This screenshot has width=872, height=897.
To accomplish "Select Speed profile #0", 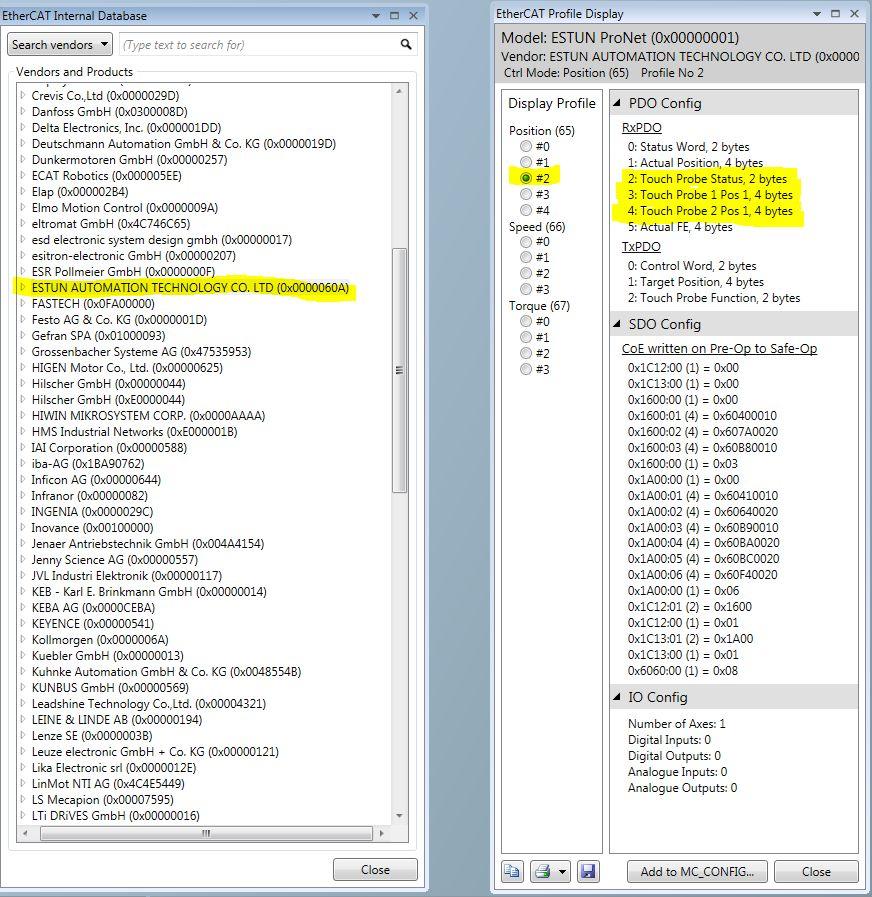I will (x=526, y=241).
